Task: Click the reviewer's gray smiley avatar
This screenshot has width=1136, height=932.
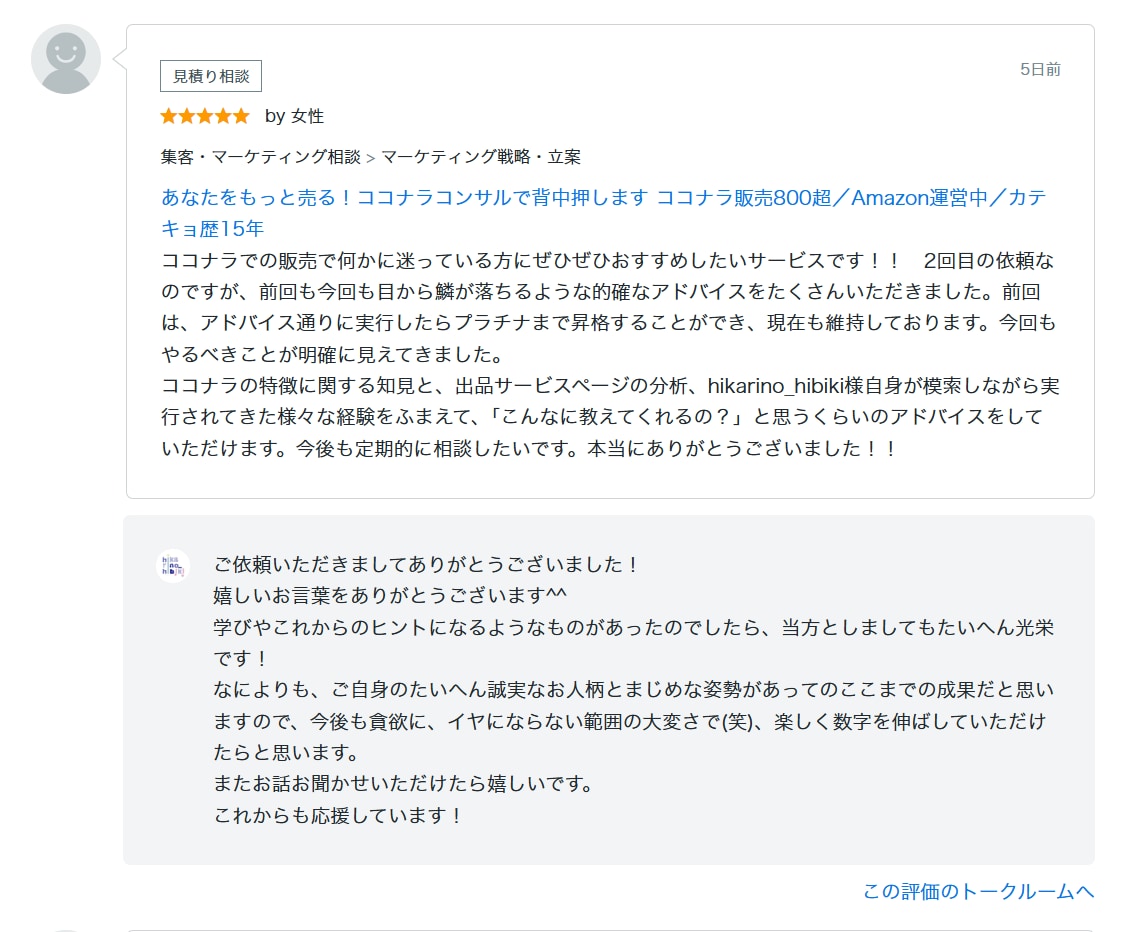Action: pos(66,59)
